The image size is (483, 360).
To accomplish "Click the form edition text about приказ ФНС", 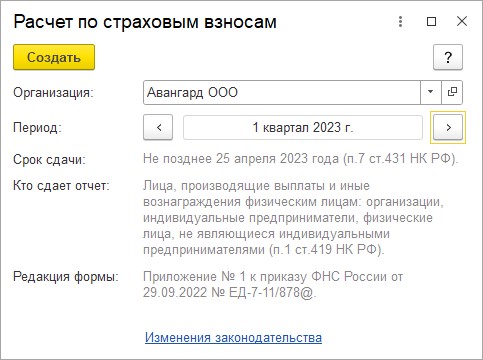I will [273, 284].
